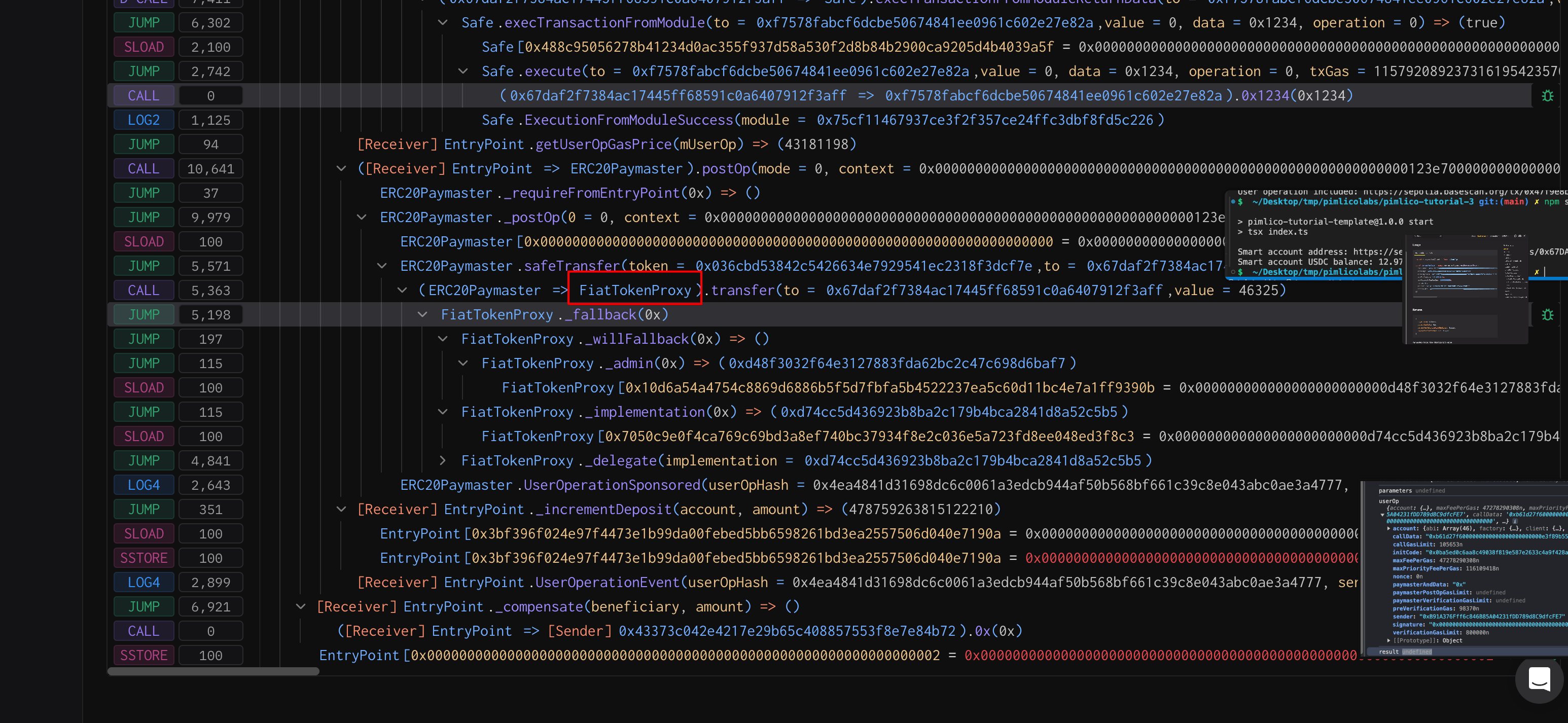The width and height of the screenshot is (1568, 723).
Task: Collapse the FiatTokenProxy._implementation node
Action: 443,412
